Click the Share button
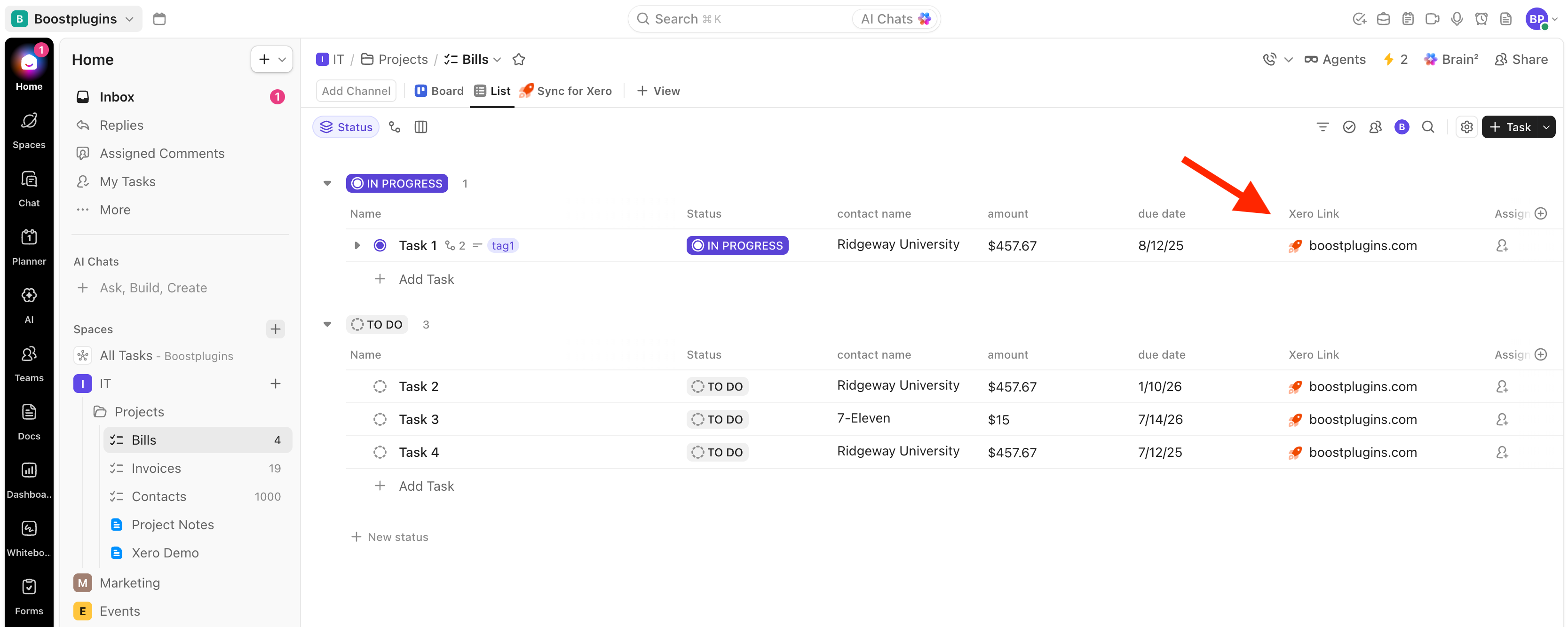This screenshot has height=627, width=1568. tap(1521, 60)
